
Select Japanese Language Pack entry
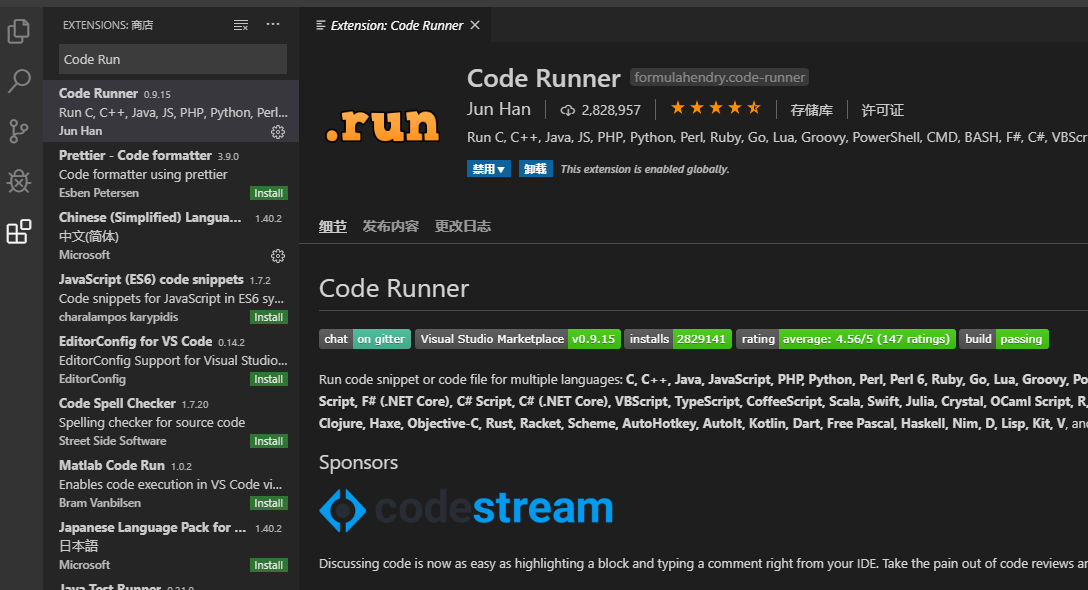pos(171,545)
